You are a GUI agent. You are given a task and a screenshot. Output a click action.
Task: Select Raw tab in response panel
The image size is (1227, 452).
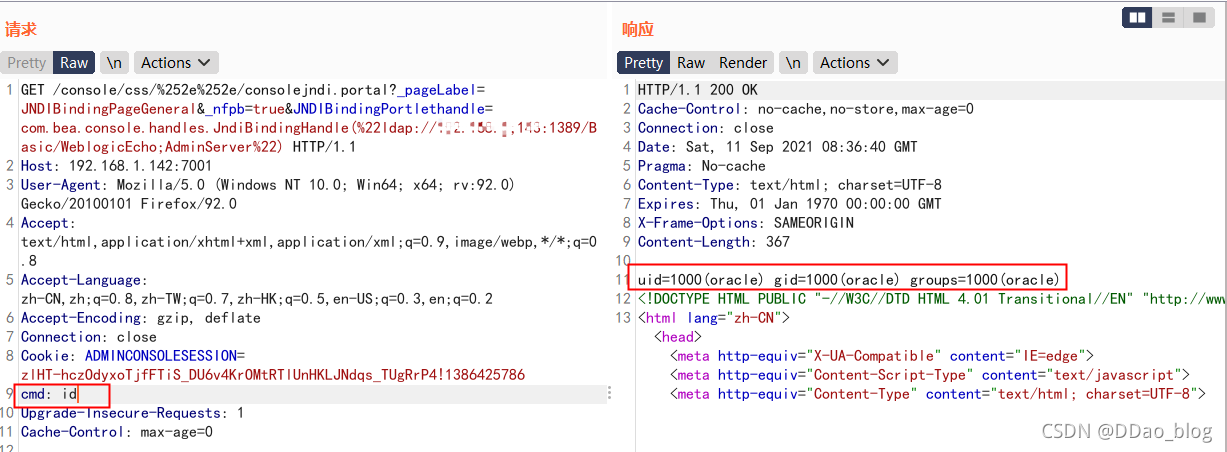[x=691, y=62]
